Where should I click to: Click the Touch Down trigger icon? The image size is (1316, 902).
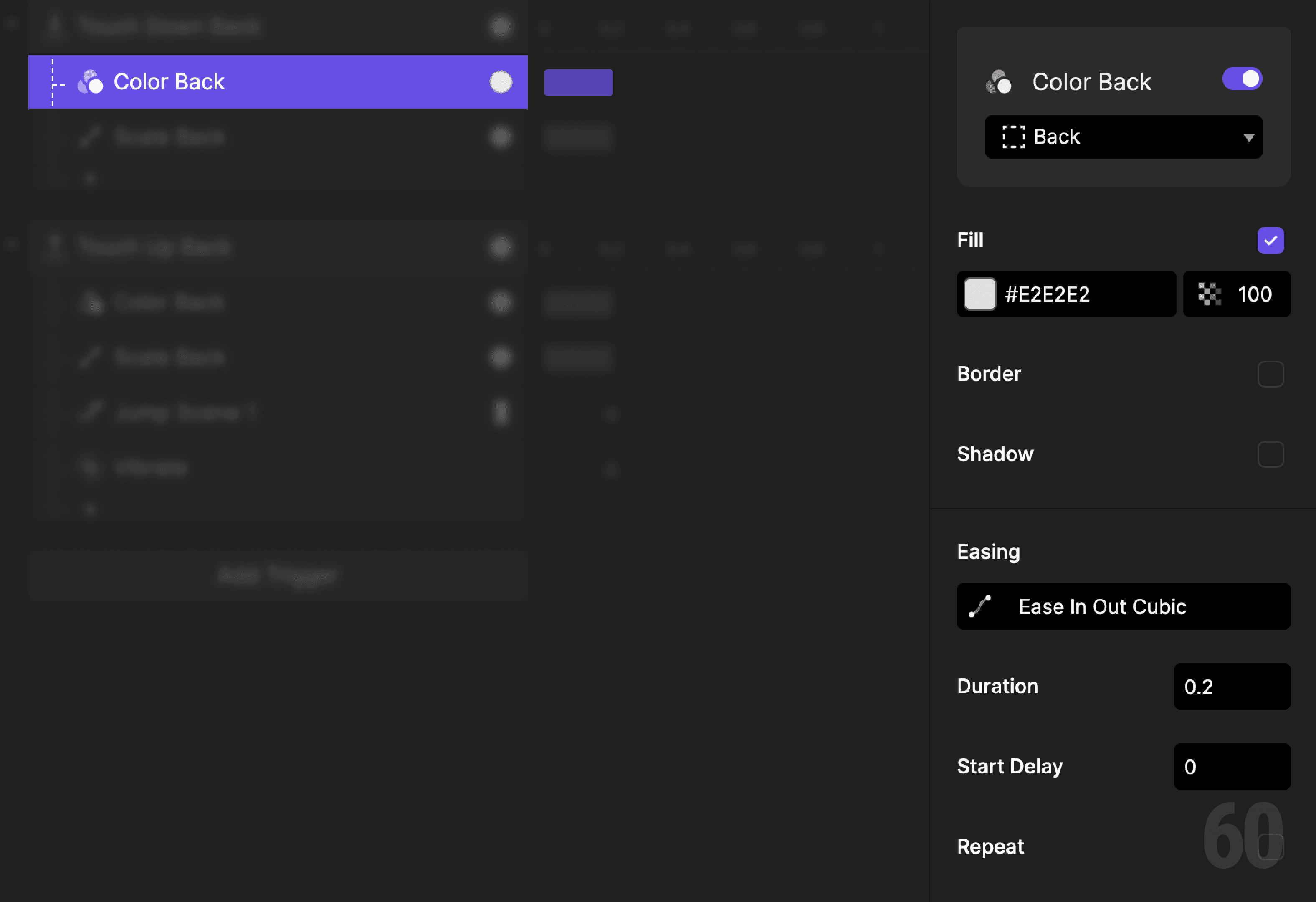54,25
